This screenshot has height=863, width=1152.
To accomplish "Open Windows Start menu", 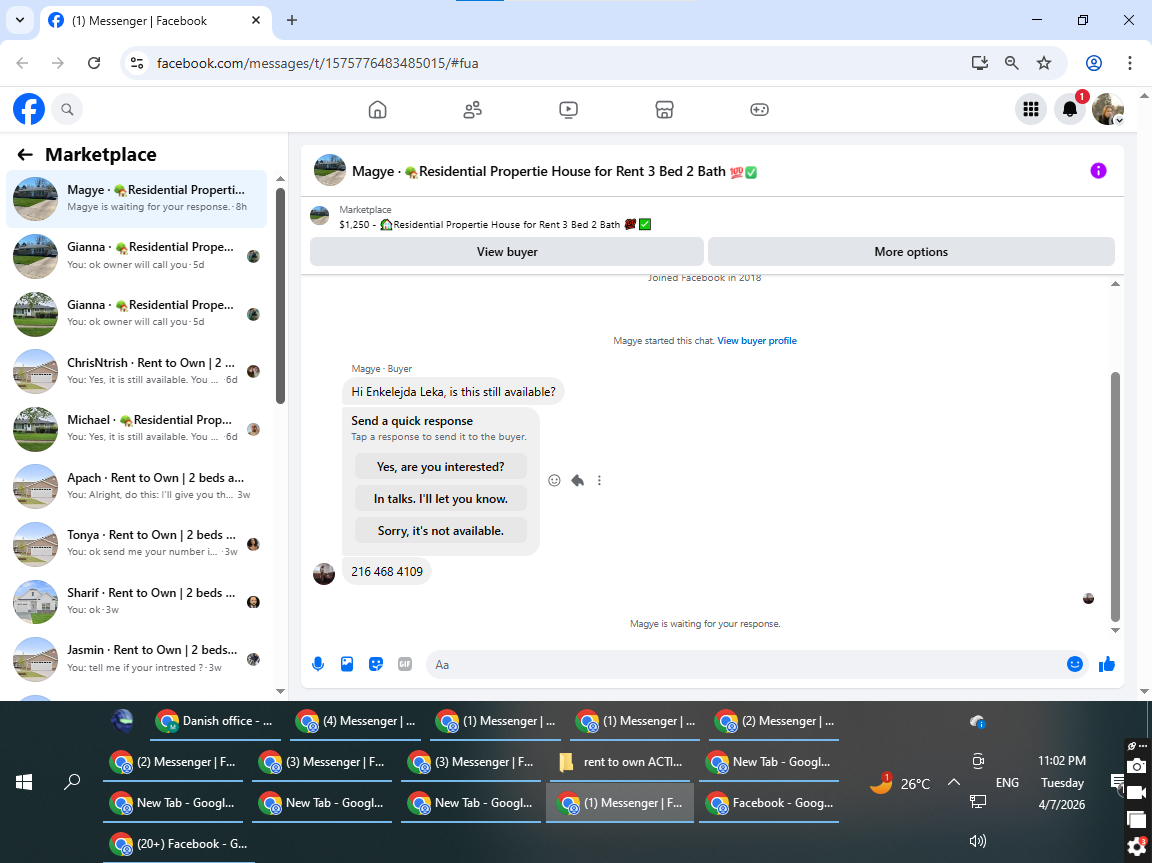I will pos(24,782).
